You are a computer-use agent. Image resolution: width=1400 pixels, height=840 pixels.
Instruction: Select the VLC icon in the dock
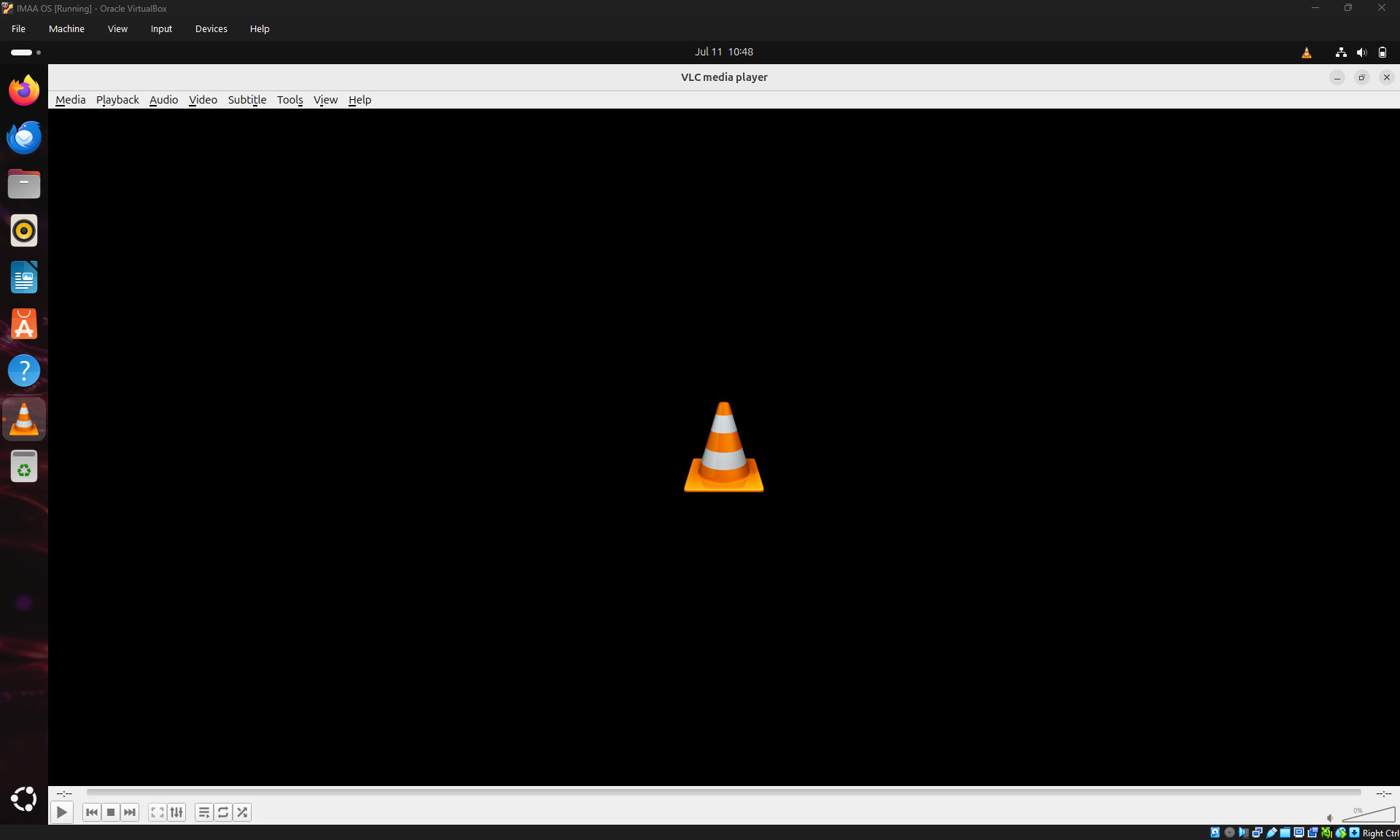click(24, 419)
